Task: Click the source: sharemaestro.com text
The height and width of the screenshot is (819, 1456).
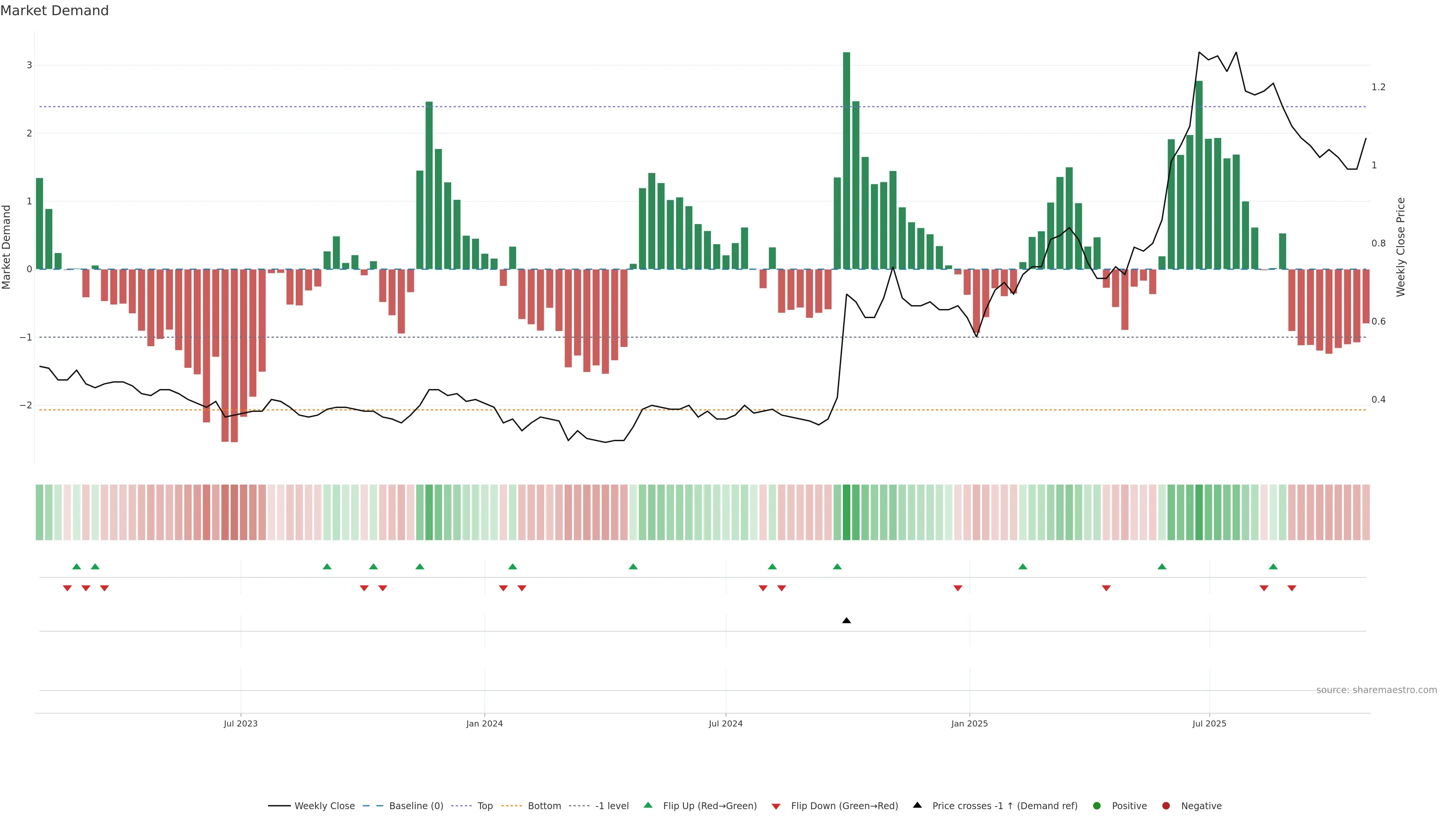Action: (1376, 690)
